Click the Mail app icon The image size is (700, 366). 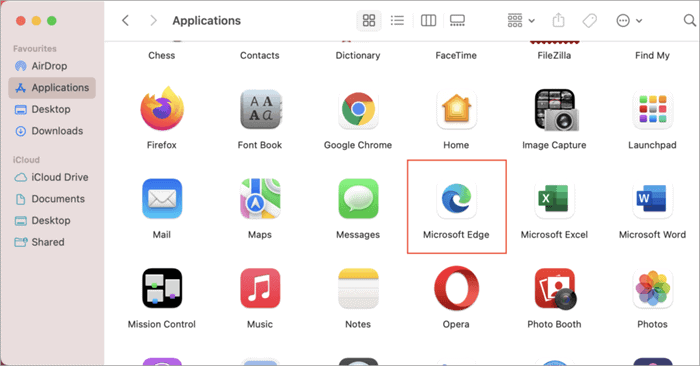[162, 199]
